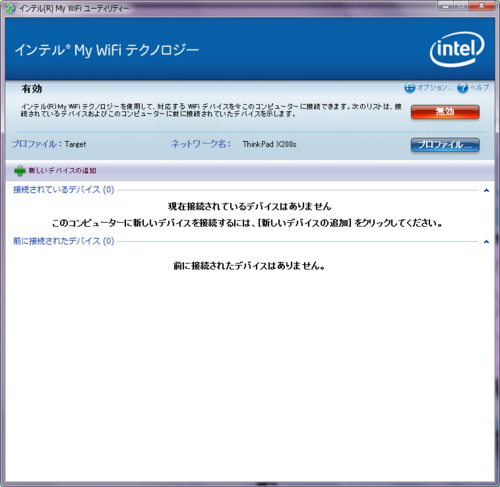Click the インテル My WiFi テクノロジー banner title
Screen dimensions: 500x487
[107, 50]
